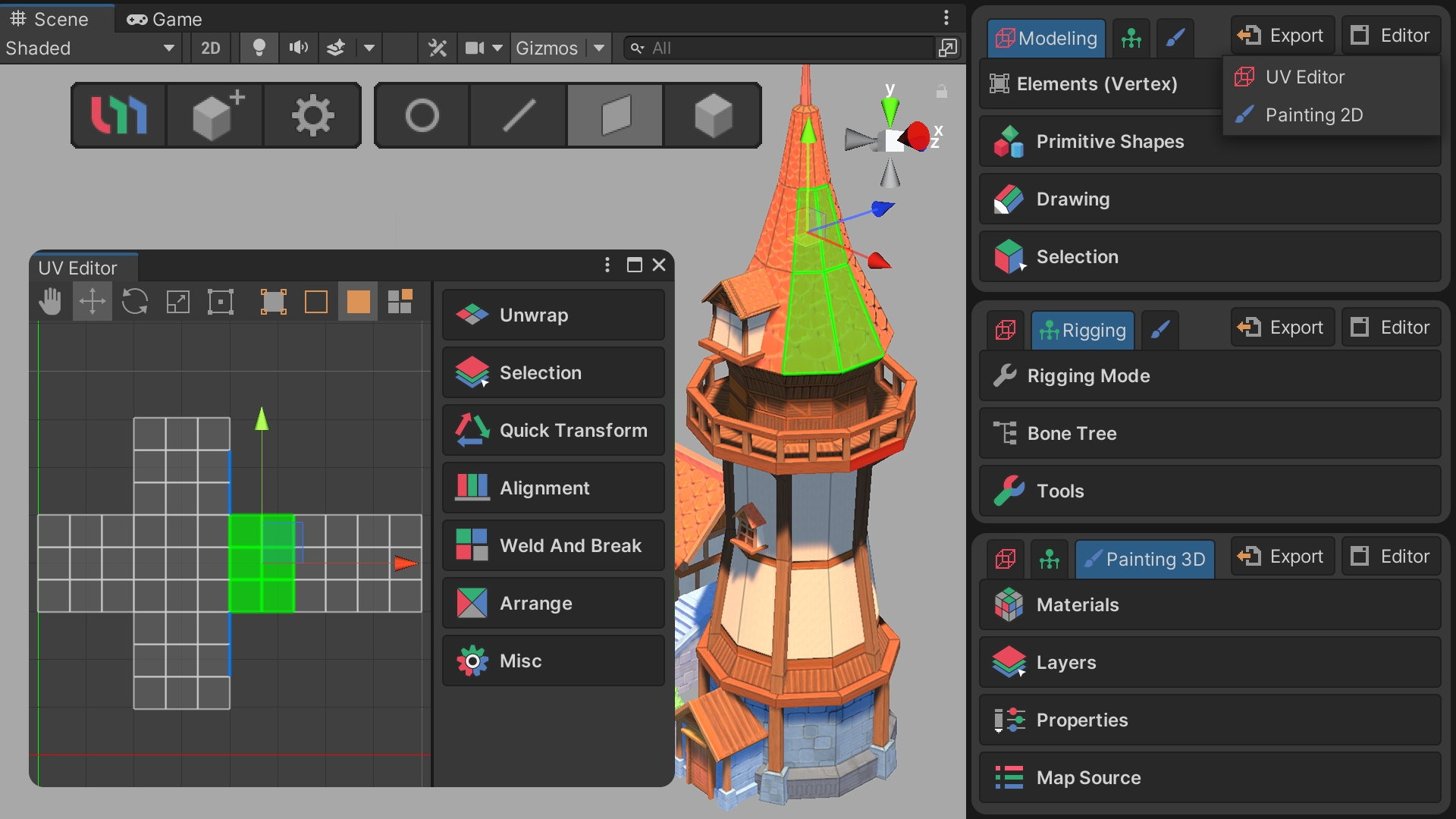The width and height of the screenshot is (1456, 819).
Task: Switch to the Game tab
Action: 162,19
